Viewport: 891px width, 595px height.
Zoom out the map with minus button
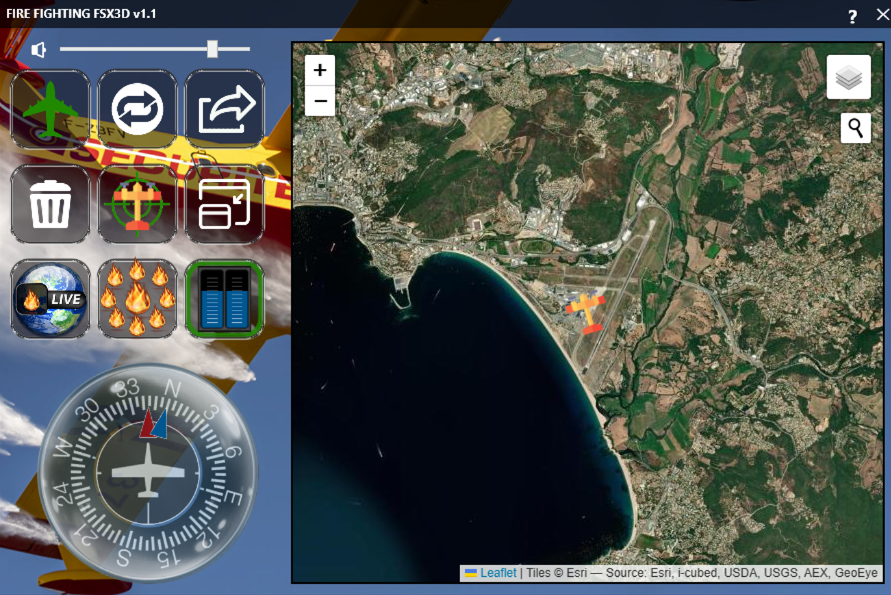point(320,101)
